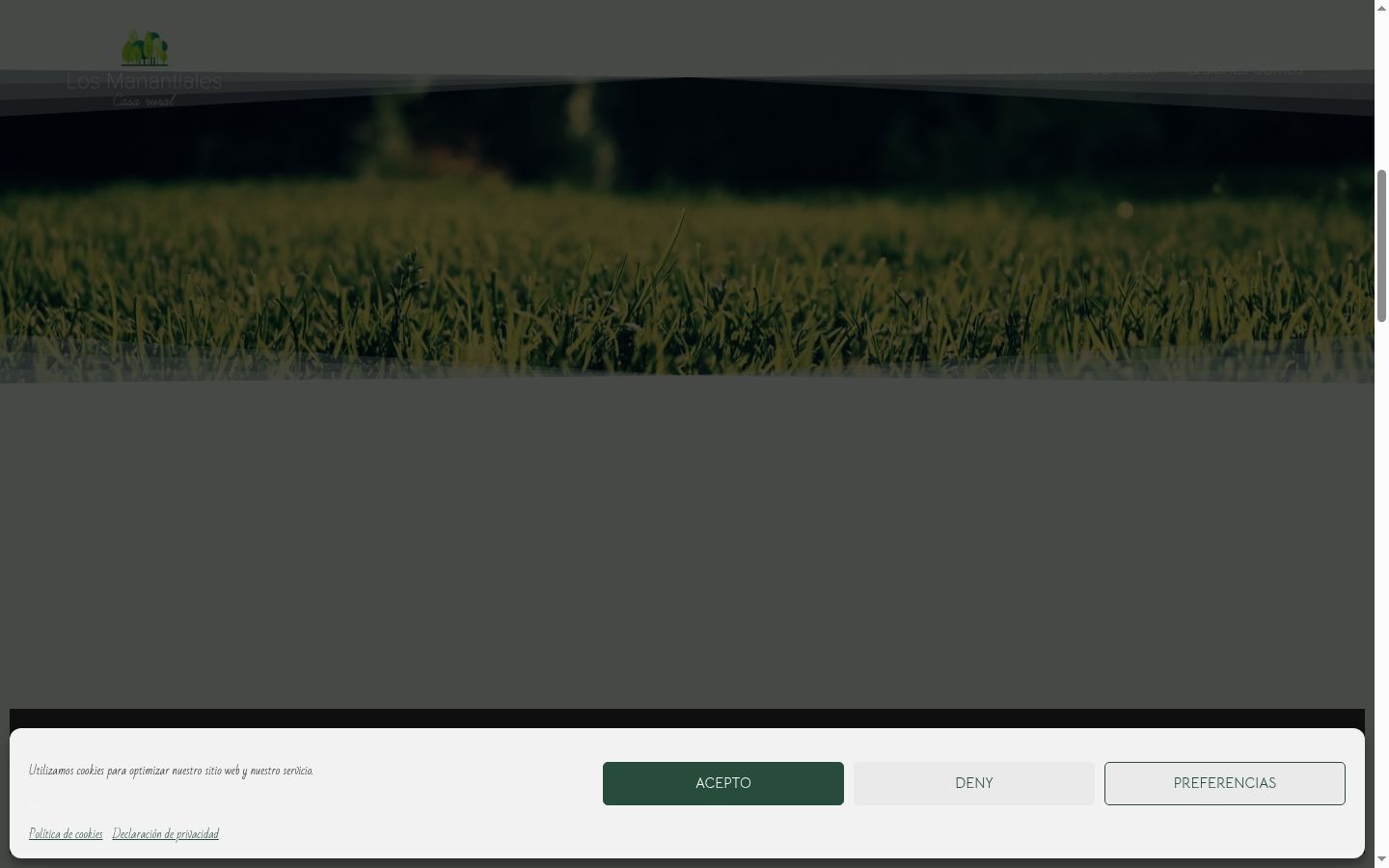Viewport: 1389px width, 868px height.
Task: Open the Política de cookies link
Action: pos(66,834)
